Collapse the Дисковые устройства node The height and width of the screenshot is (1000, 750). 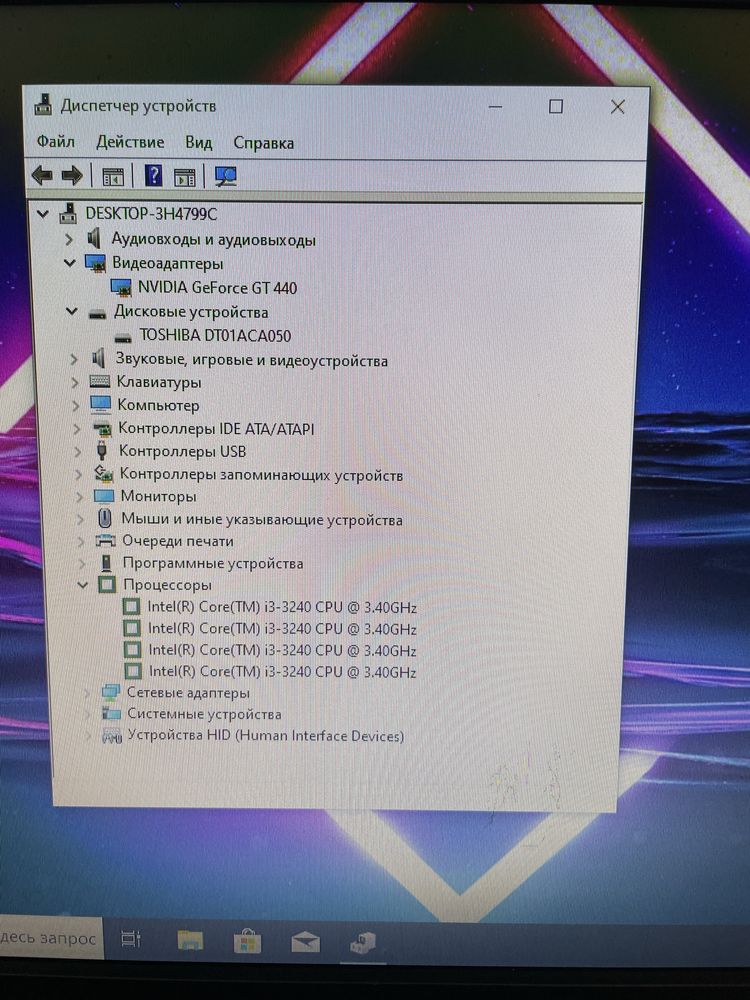(x=71, y=312)
